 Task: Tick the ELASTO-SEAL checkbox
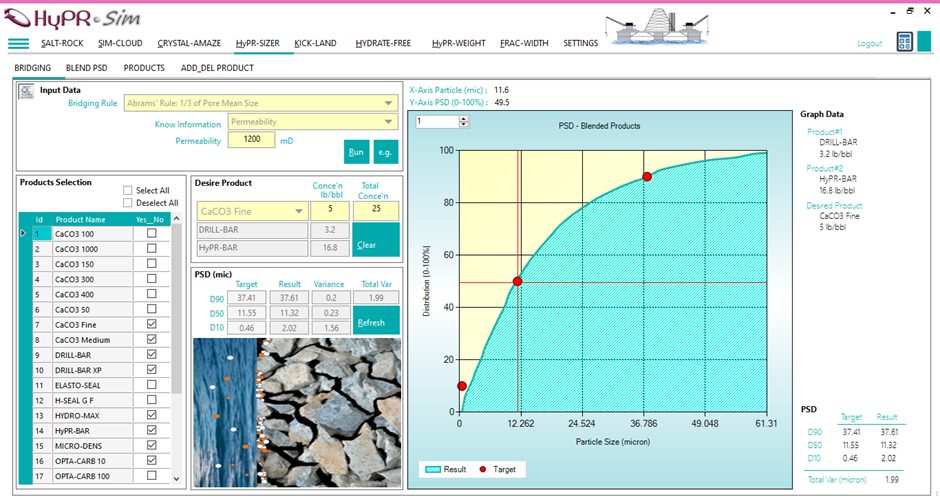click(152, 384)
